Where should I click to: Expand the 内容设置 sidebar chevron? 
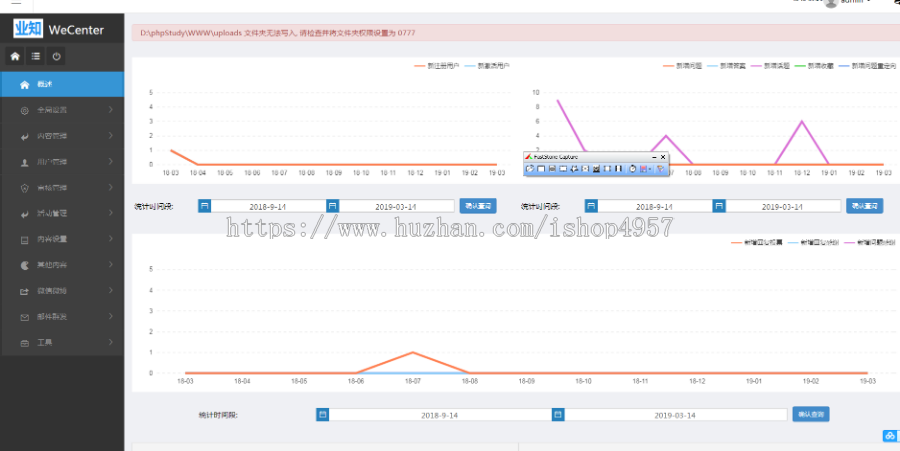pyautogui.click(x=110, y=239)
